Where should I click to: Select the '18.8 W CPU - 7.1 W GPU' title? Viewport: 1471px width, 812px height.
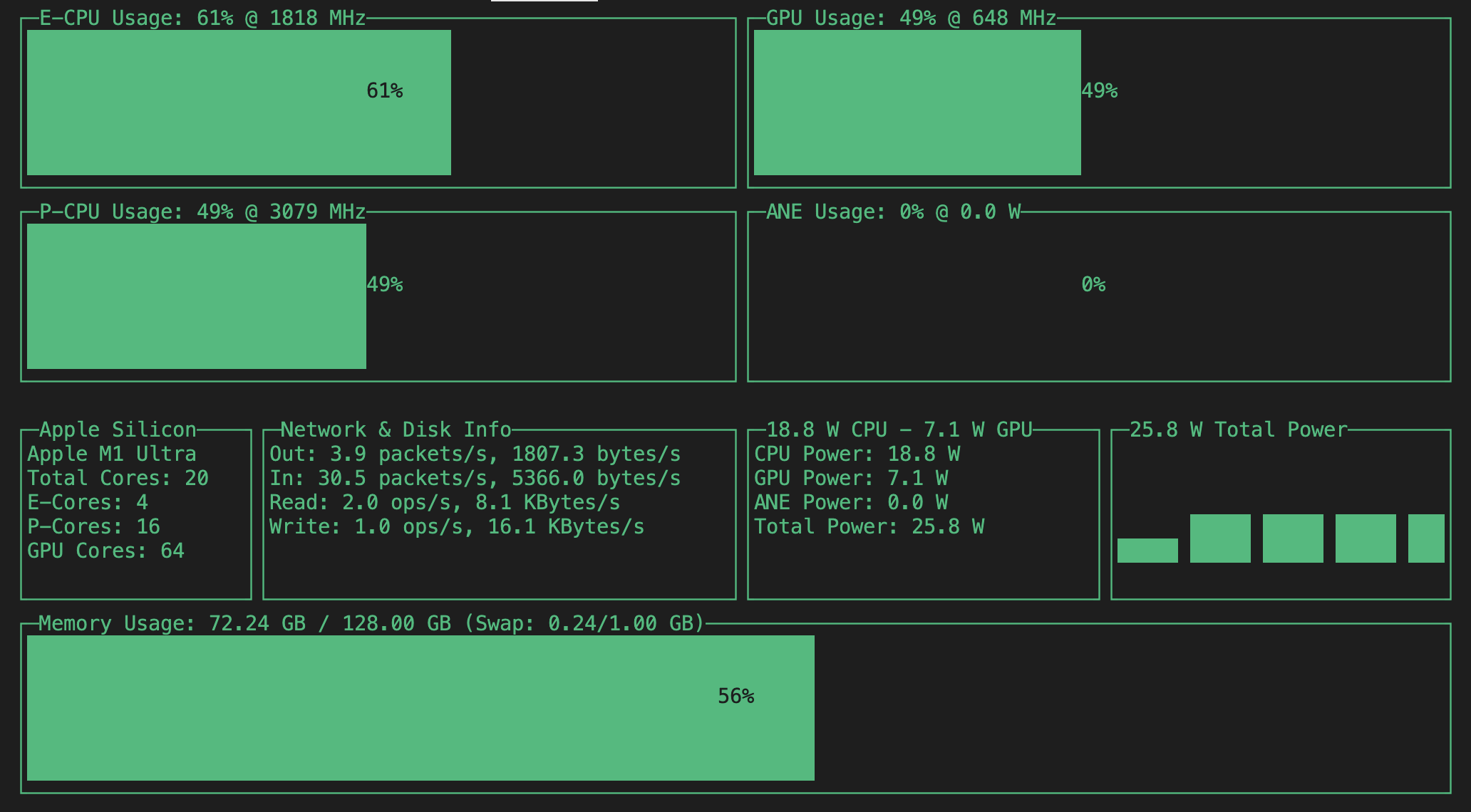click(899, 430)
